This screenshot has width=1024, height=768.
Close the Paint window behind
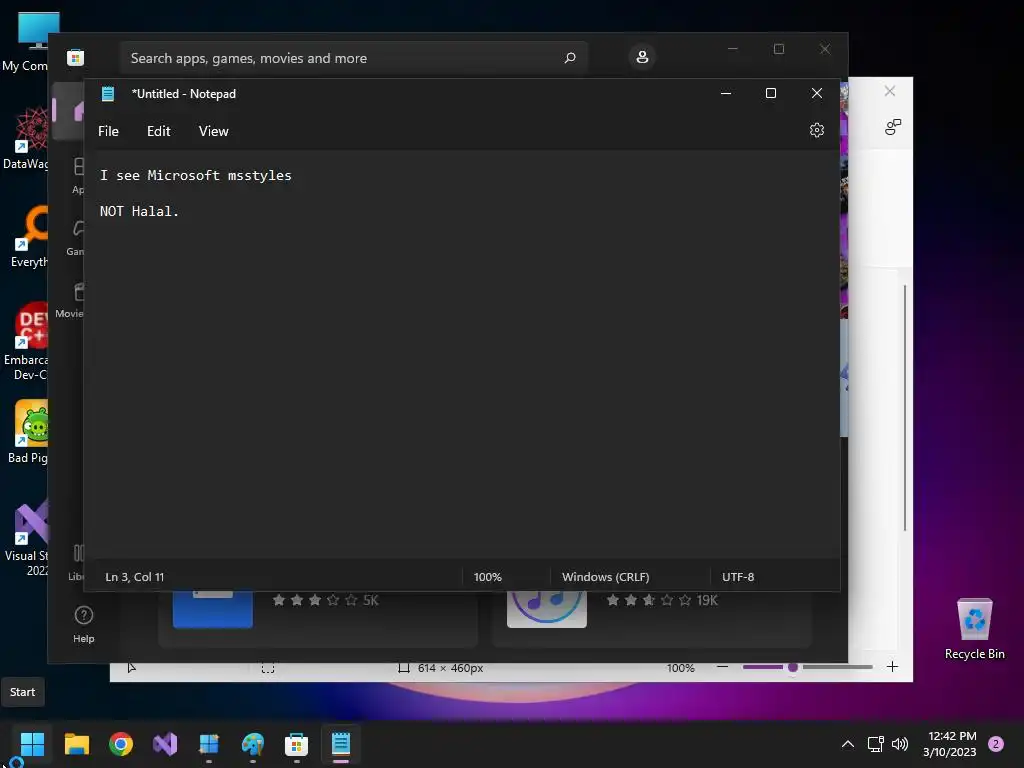tap(889, 91)
